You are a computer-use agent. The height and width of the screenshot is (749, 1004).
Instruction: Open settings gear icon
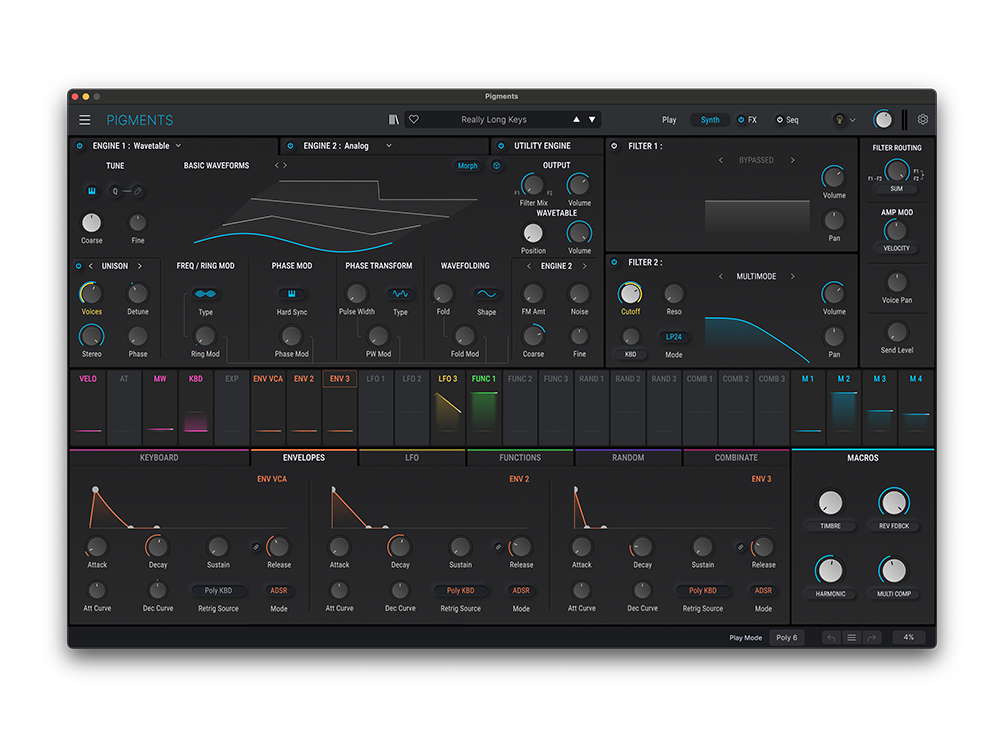coord(923,119)
